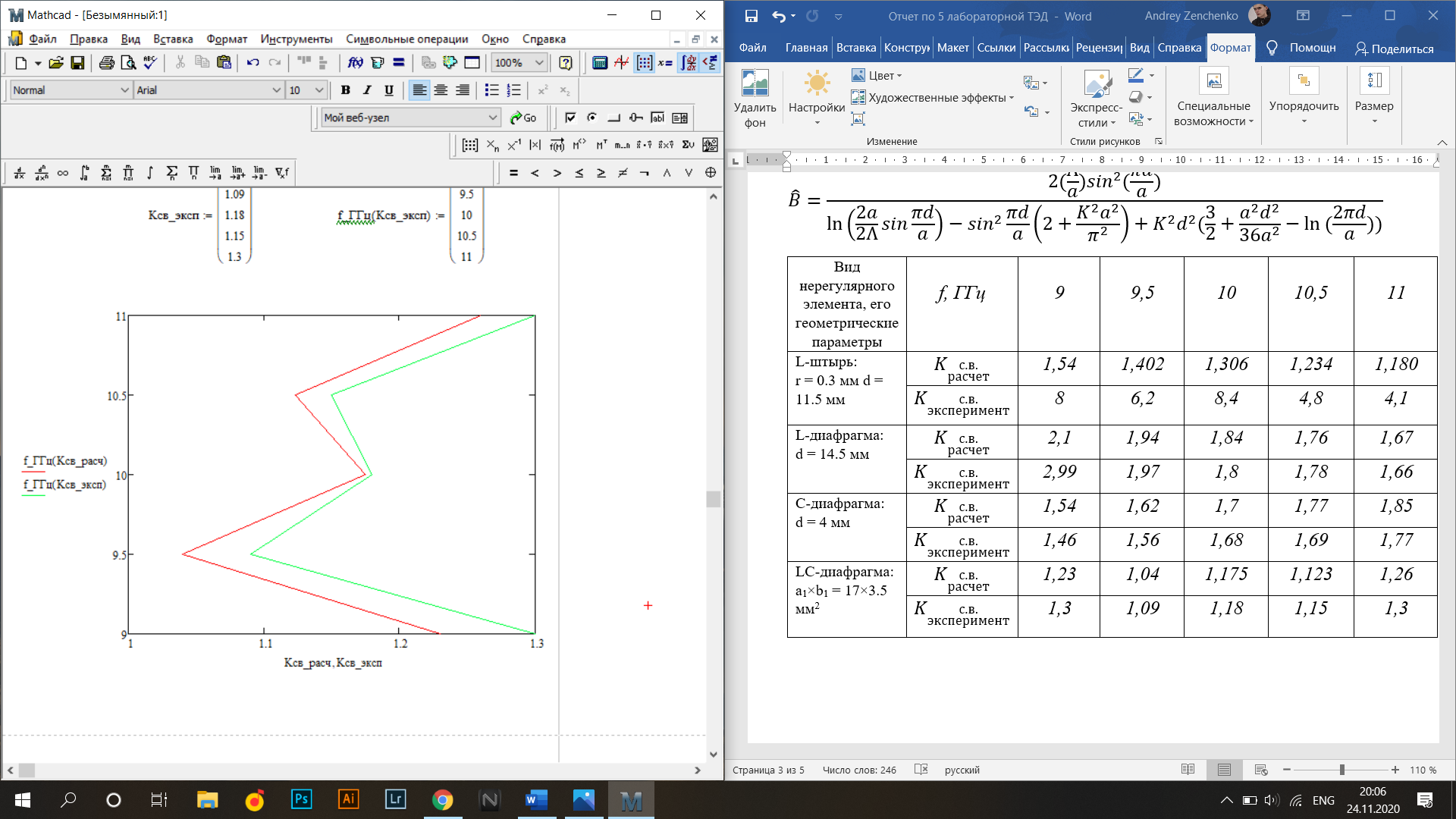Screen dimensions: 1456x819
Task: Insert definite integral operator
Action: [x=85, y=173]
